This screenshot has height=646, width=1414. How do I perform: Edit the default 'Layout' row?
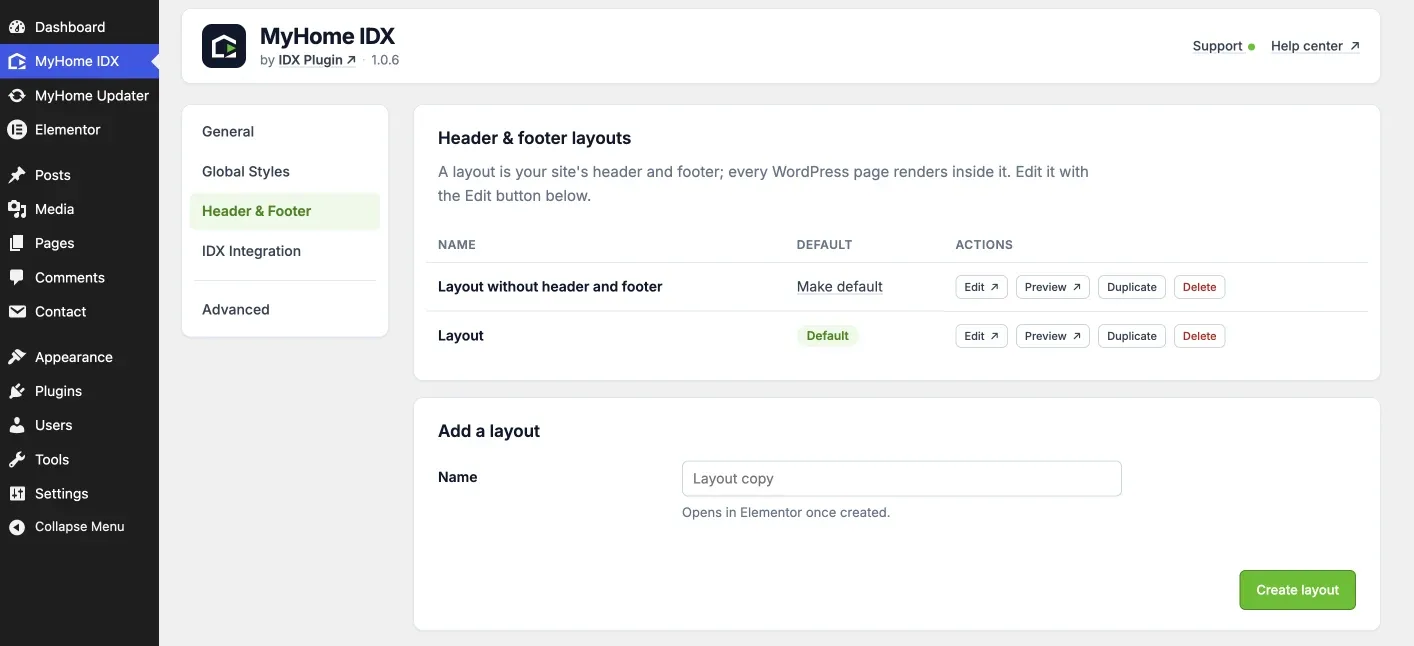981,336
